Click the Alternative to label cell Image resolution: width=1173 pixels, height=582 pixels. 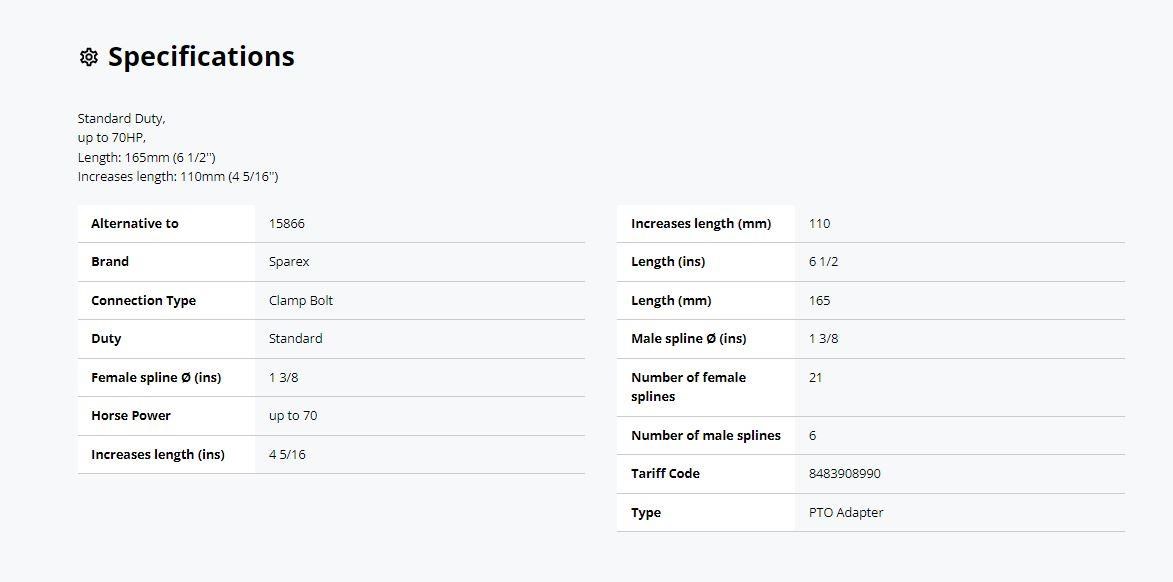pyautogui.click(x=166, y=224)
